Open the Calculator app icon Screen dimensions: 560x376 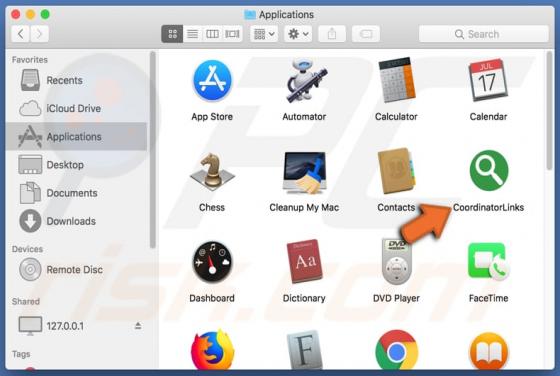pos(396,80)
